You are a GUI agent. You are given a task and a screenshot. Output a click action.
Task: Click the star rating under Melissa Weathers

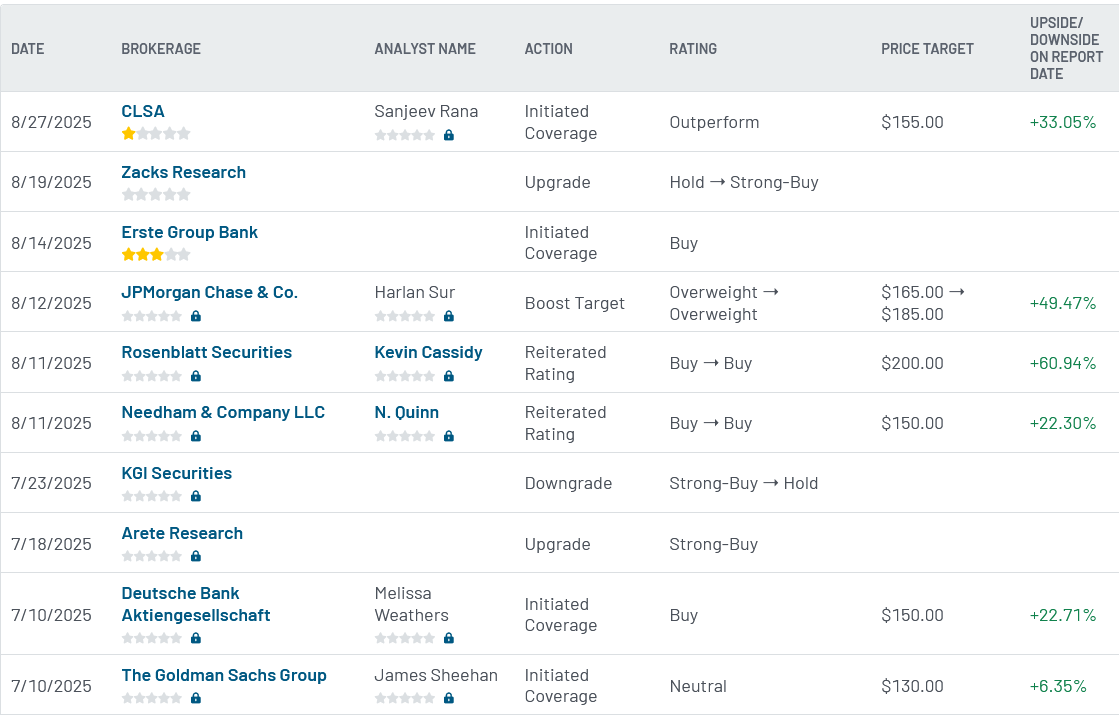405,638
